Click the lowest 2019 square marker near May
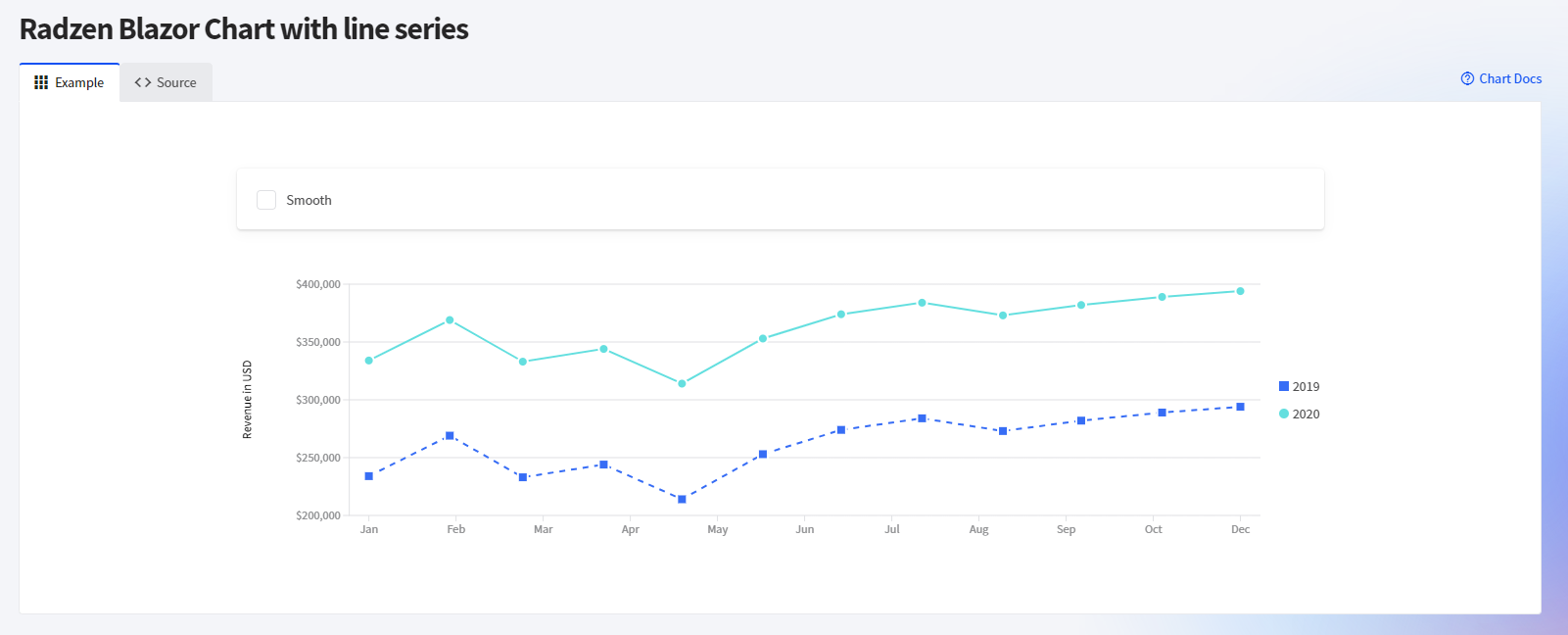This screenshot has height=635, width=1568. click(682, 500)
